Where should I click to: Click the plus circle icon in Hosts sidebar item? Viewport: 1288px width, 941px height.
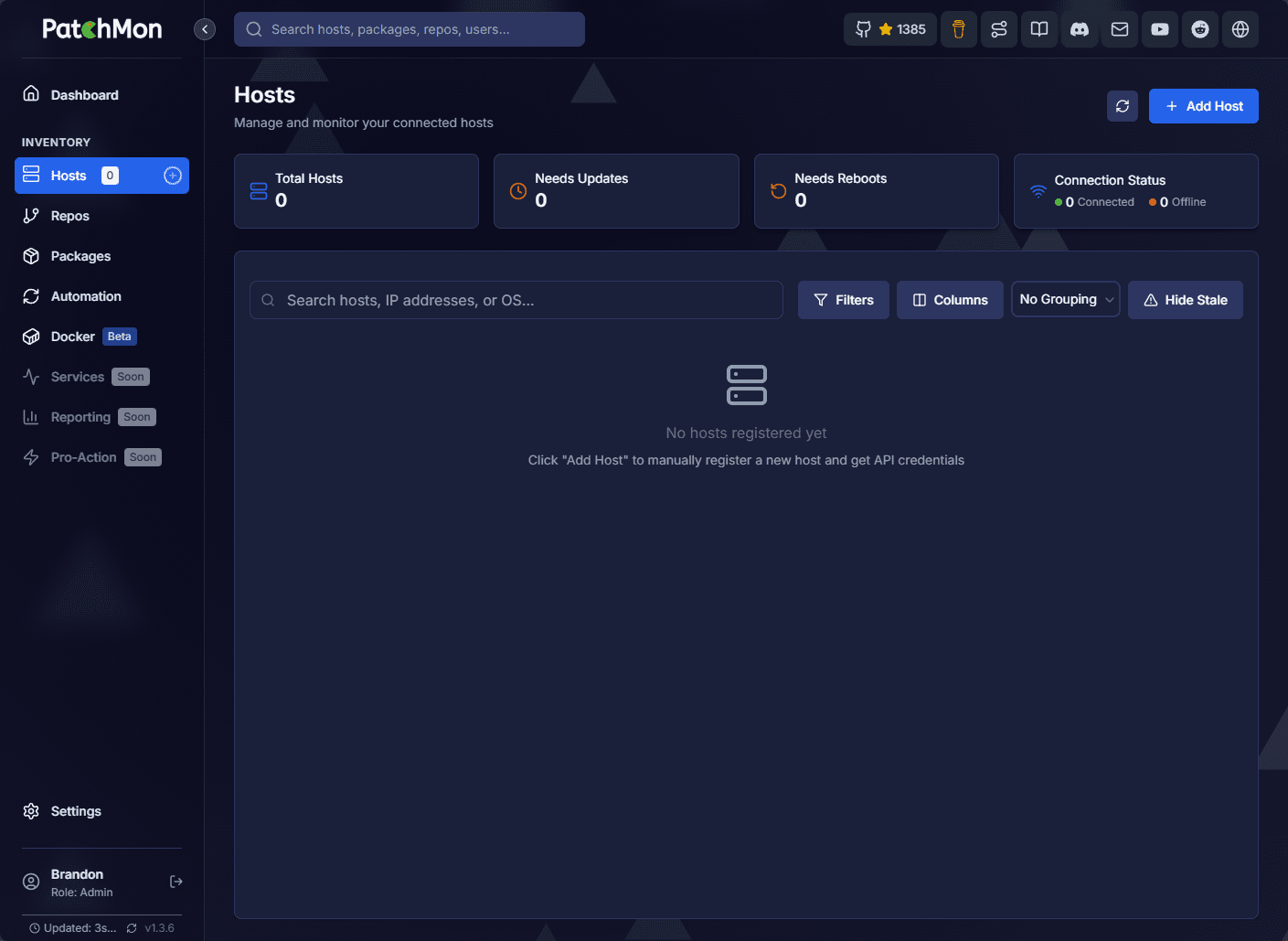(173, 176)
